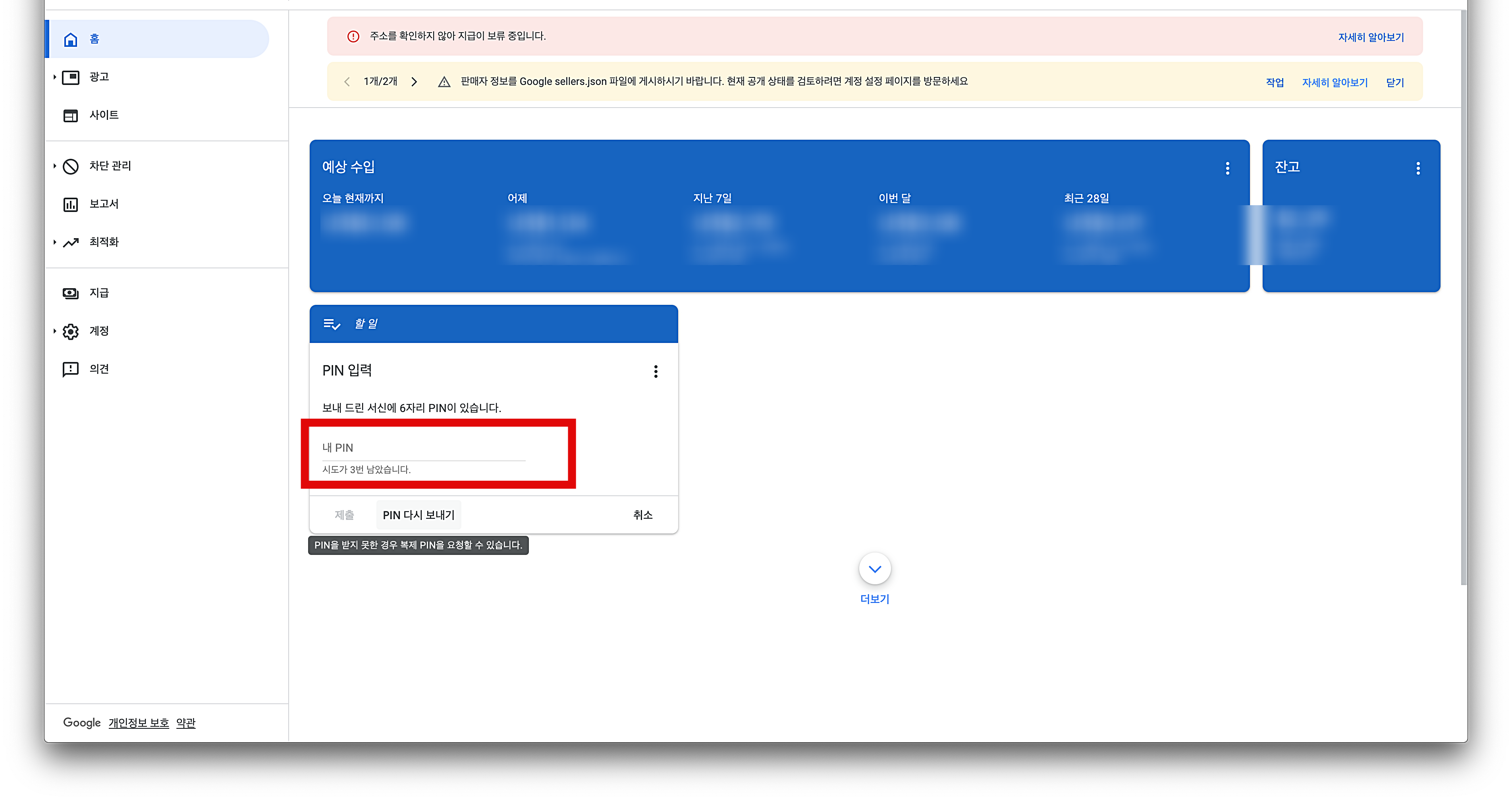Image resolution: width=1512 pixels, height=801 pixels.
Task: Open Reports (보고서) chart icon
Action: click(70, 204)
